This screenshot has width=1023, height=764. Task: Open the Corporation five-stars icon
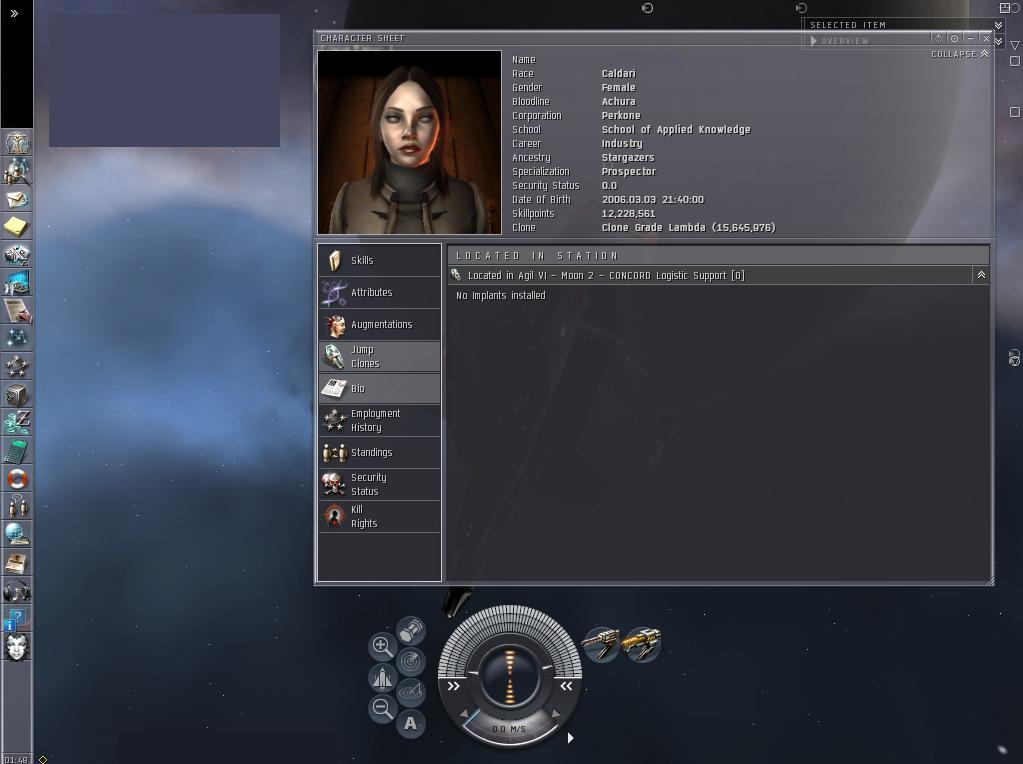pos(17,367)
